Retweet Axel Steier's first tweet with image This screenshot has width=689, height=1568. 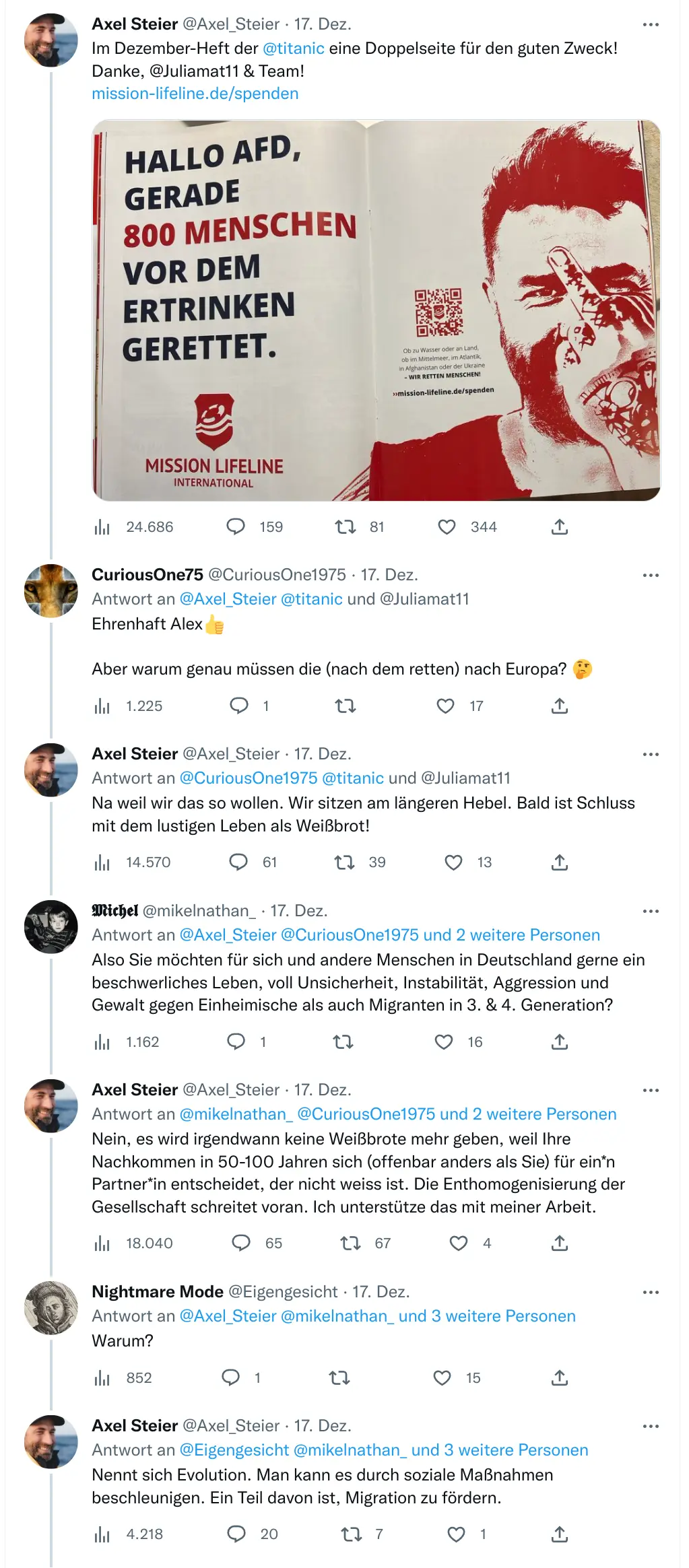[346, 527]
